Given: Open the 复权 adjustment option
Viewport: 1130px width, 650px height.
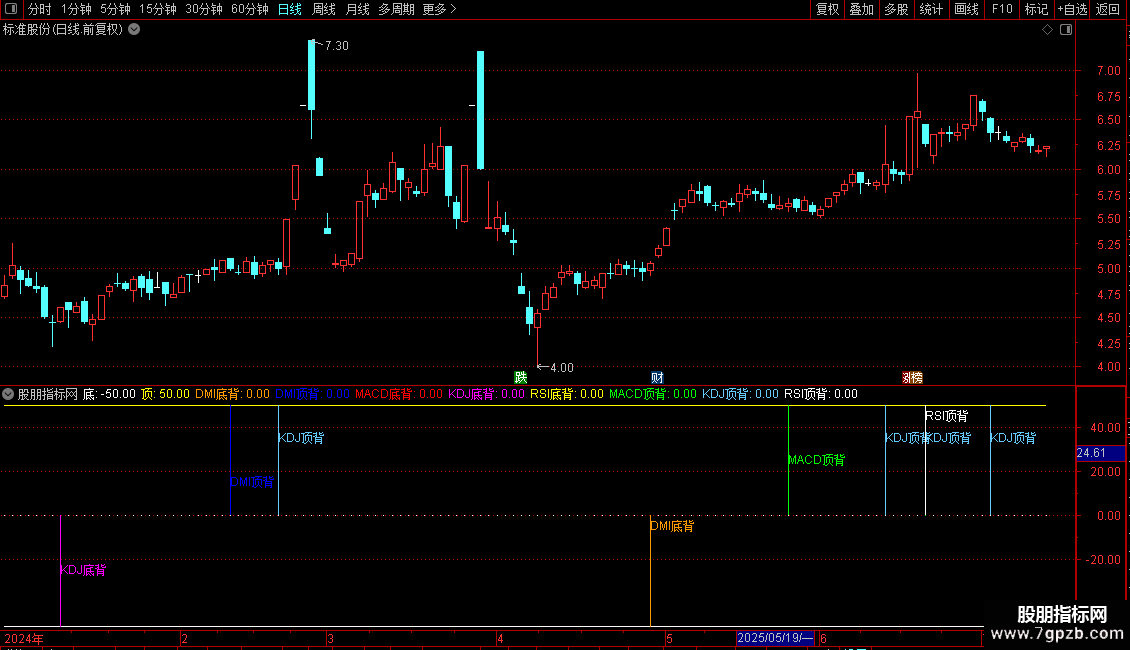Looking at the screenshot, I should pos(827,9).
